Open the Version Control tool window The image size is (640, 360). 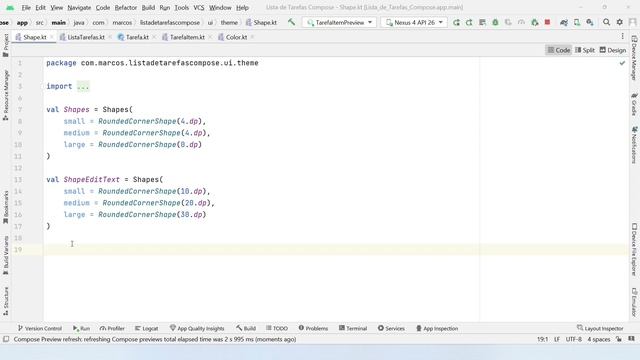[x=40, y=328]
